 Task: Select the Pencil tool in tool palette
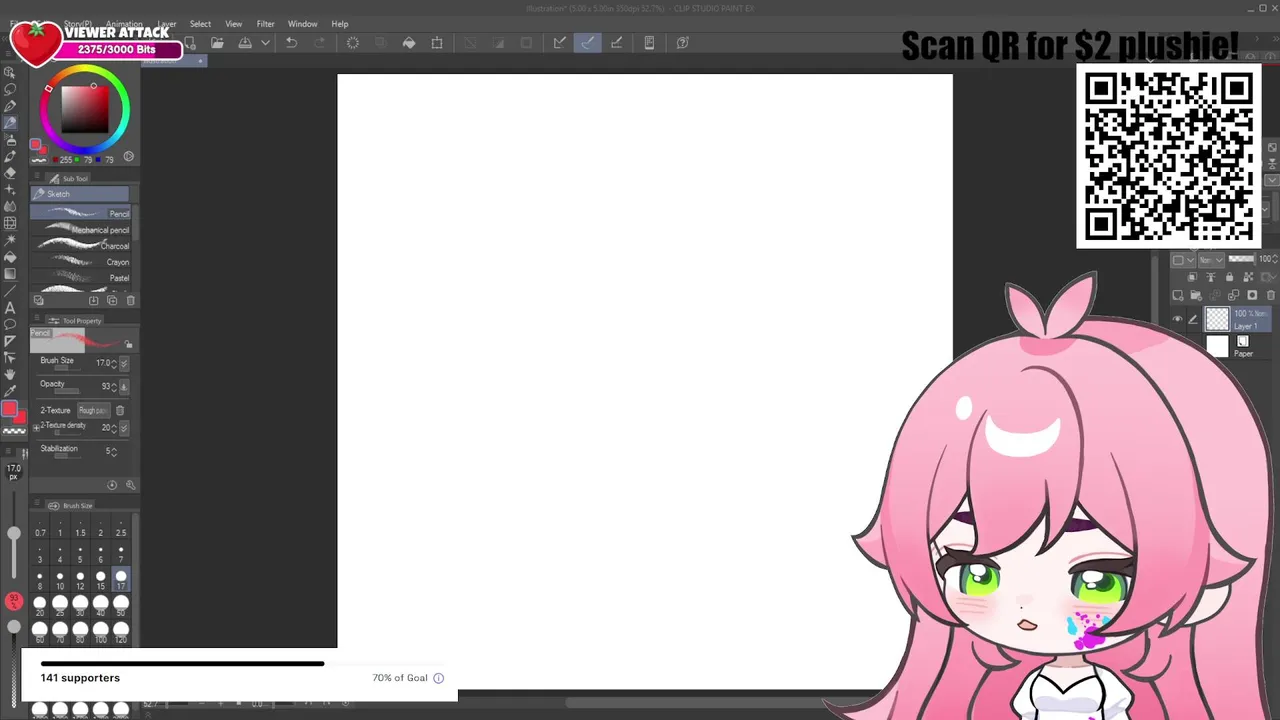(x=10, y=123)
